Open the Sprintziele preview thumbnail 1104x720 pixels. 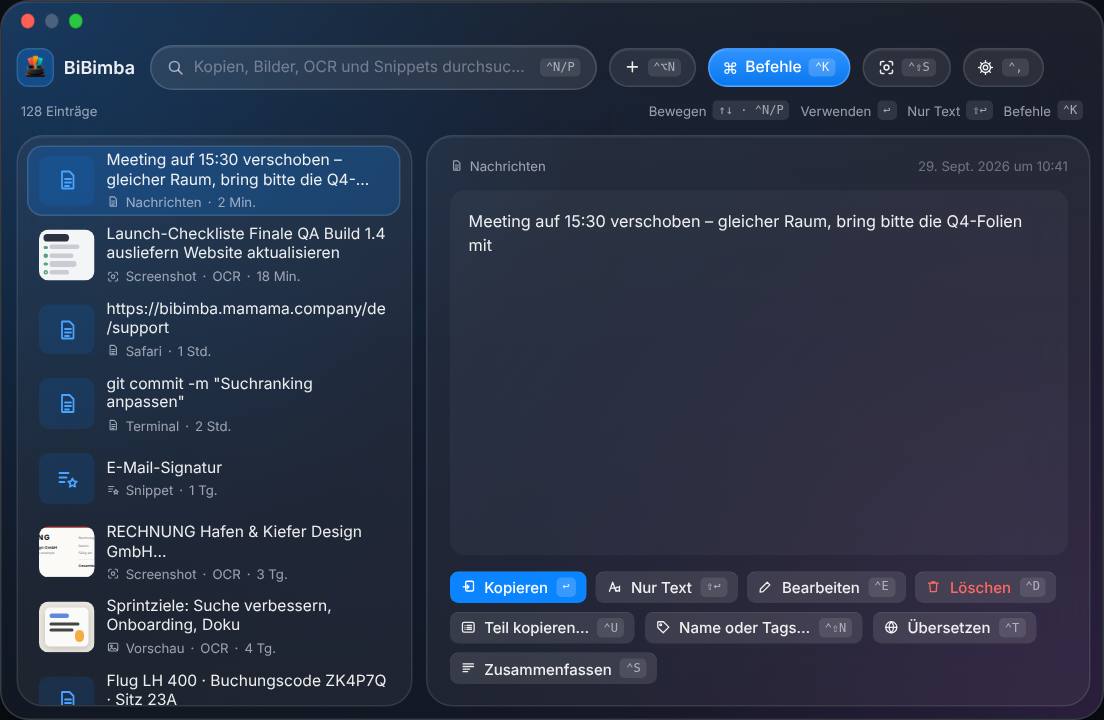67,627
